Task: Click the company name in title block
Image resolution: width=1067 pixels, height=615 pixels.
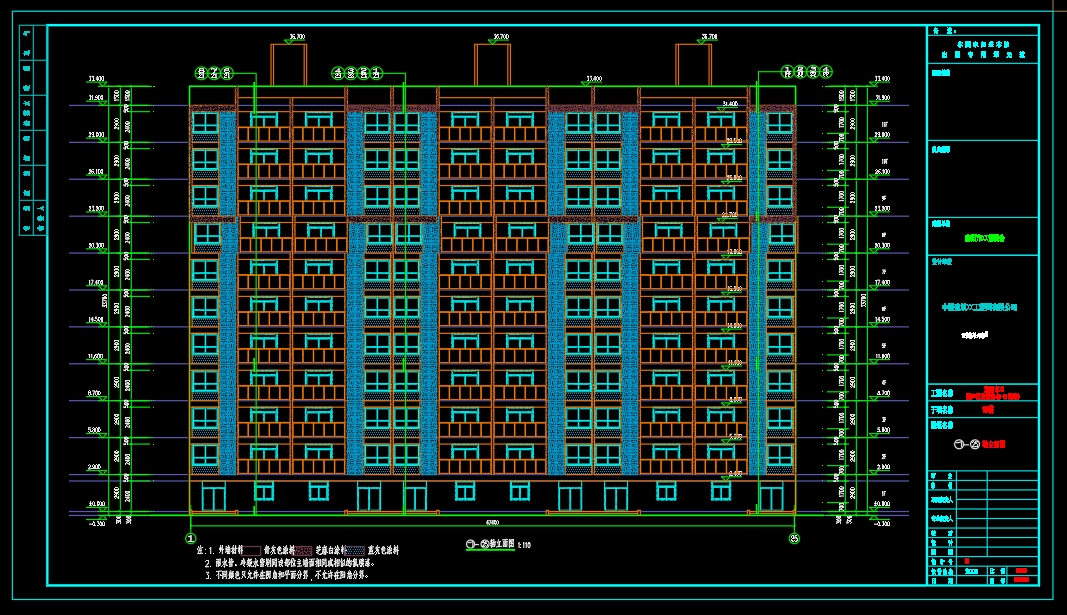Action: click(x=978, y=308)
